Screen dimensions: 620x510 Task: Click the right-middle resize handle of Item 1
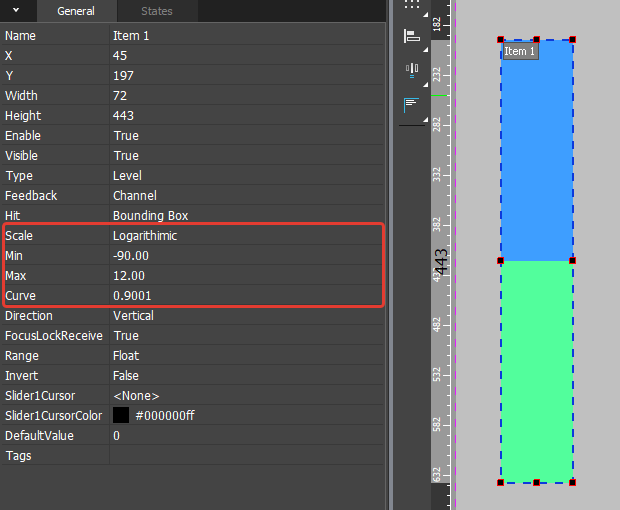click(573, 261)
